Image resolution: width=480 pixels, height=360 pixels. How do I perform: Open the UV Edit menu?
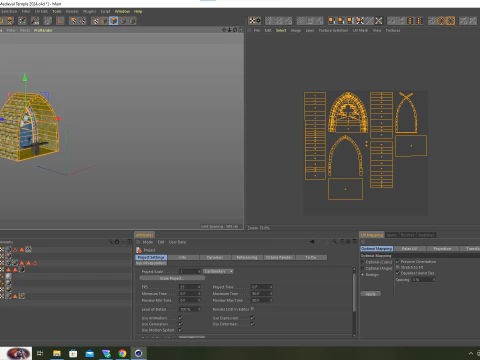tap(41, 11)
